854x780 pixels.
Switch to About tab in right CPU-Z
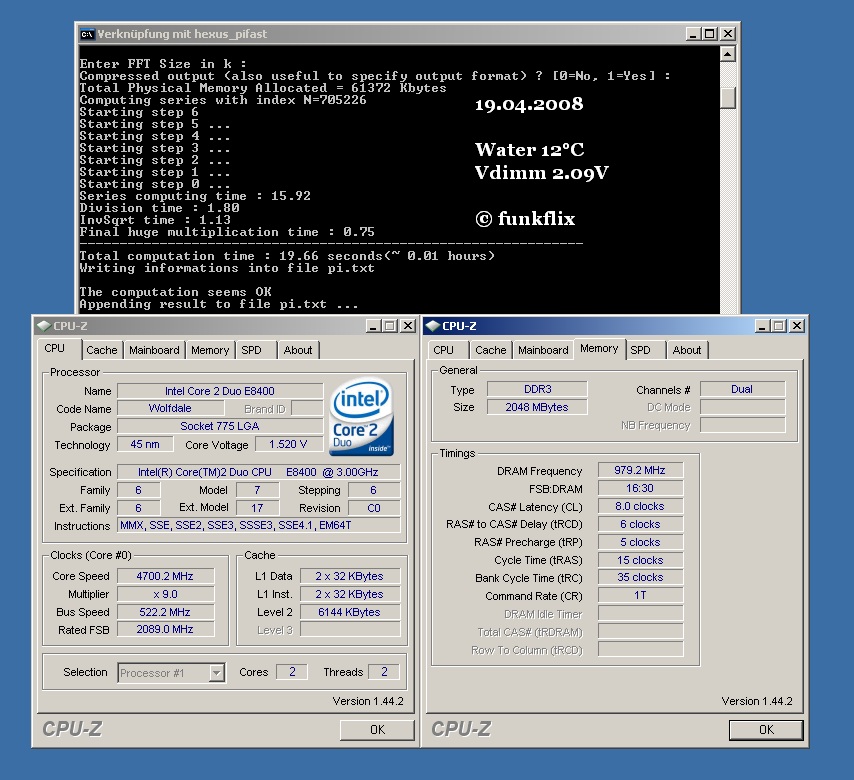point(687,350)
